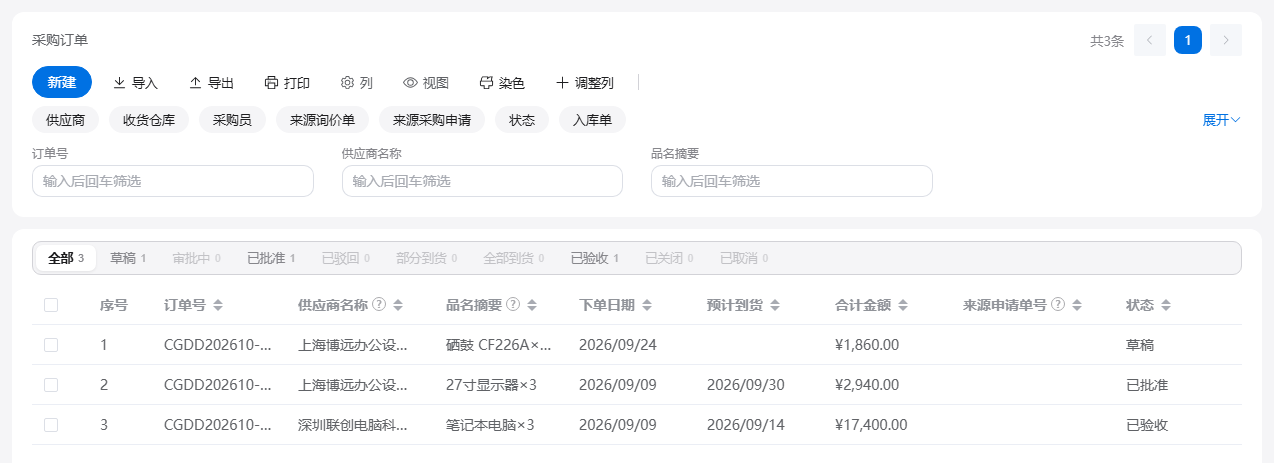Click the 导入 import toolbar button

[135, 83]
